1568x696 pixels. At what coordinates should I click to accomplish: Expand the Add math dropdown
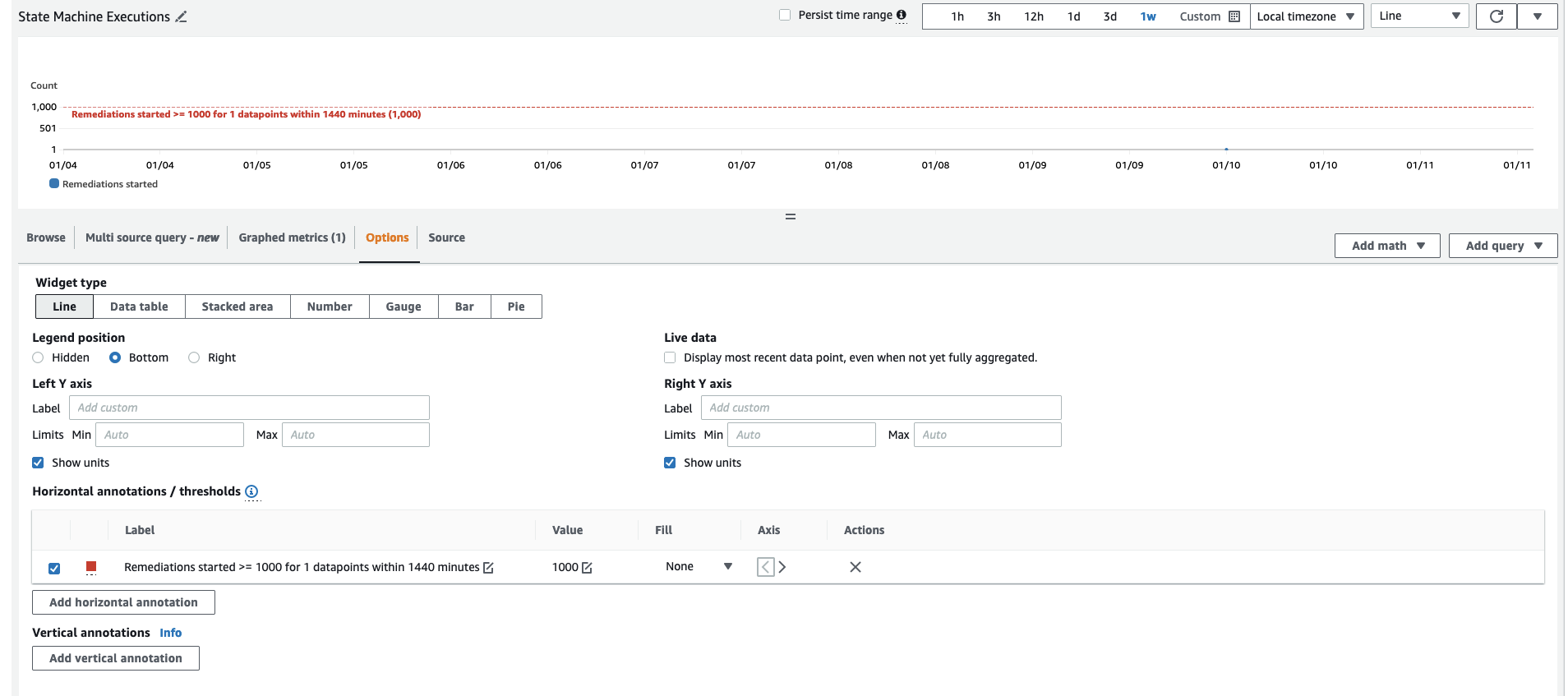point(1387,246)
